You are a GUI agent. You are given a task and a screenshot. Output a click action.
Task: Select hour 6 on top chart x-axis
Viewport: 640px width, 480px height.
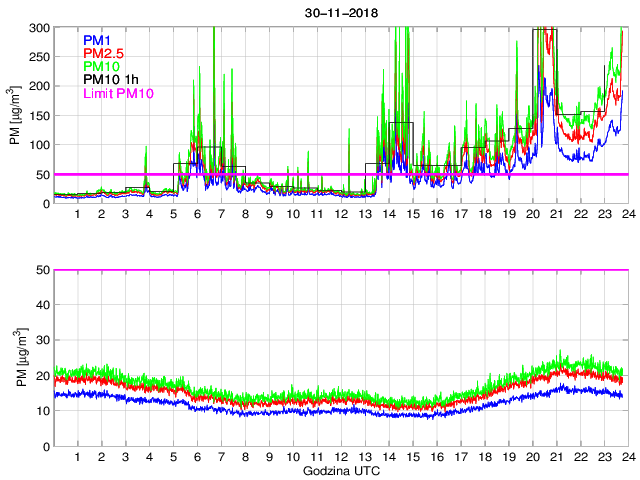(196, 214)
